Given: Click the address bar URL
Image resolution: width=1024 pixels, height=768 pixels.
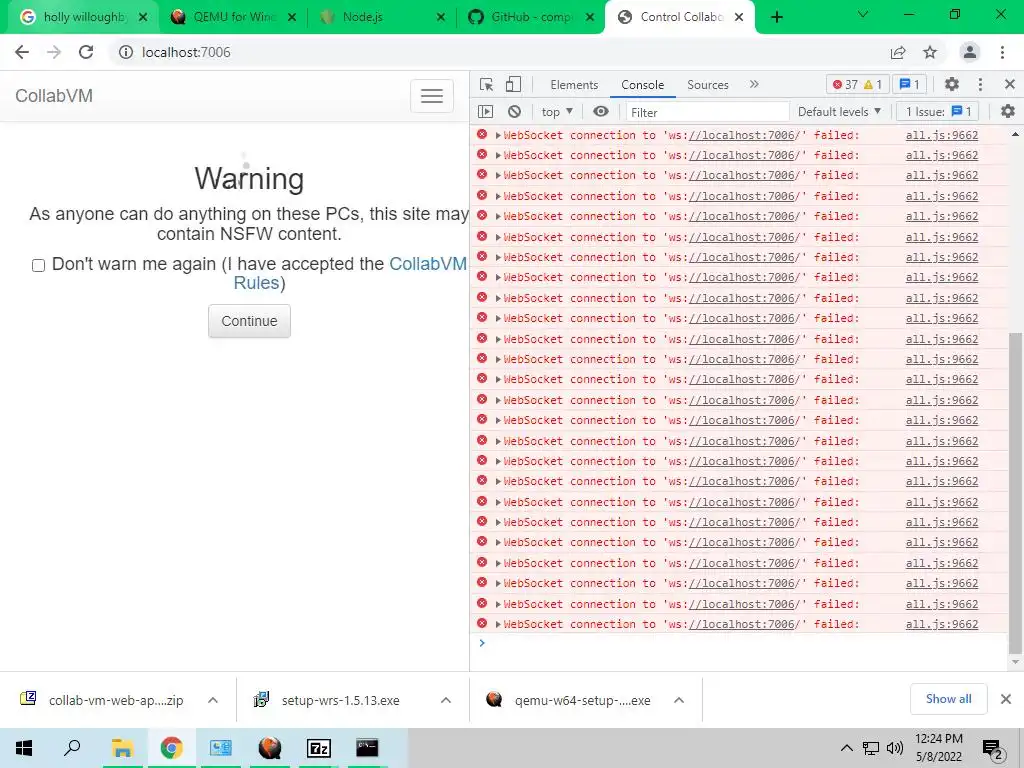Looking at the screenshot, I should [x=186, y=52].
